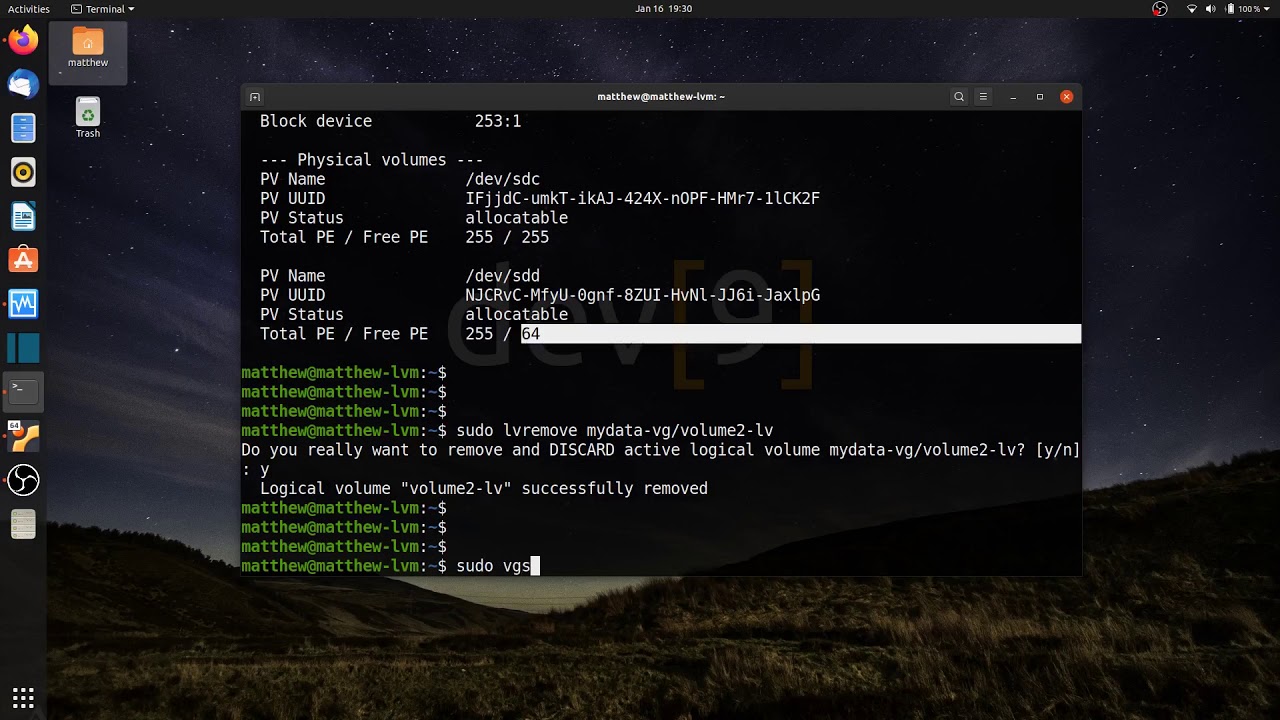Click the UUID beginning NJCRvC
The height and width of the screenshot is (720, 1280).
coord(642,295)
